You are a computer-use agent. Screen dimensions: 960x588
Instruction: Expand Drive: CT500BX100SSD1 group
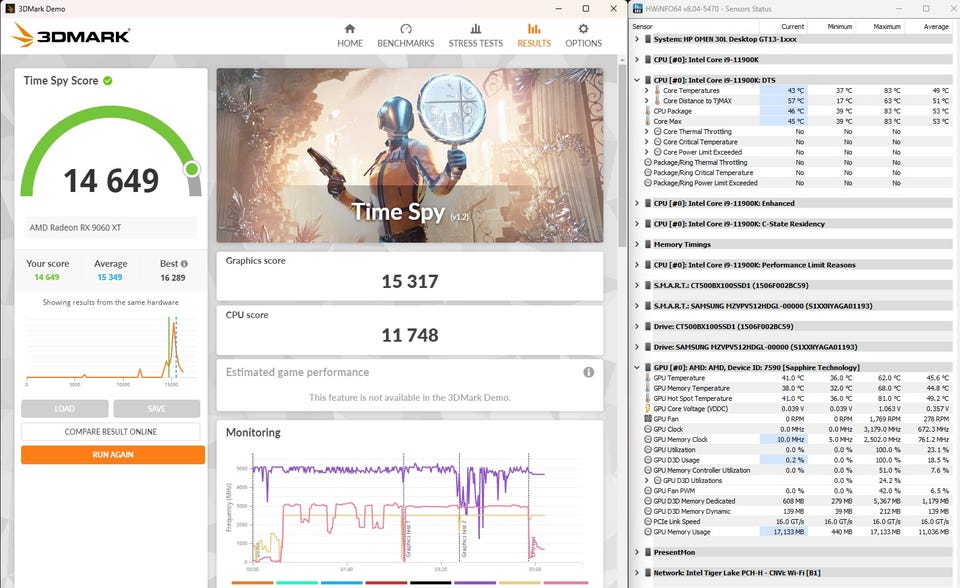click(637, 326)
